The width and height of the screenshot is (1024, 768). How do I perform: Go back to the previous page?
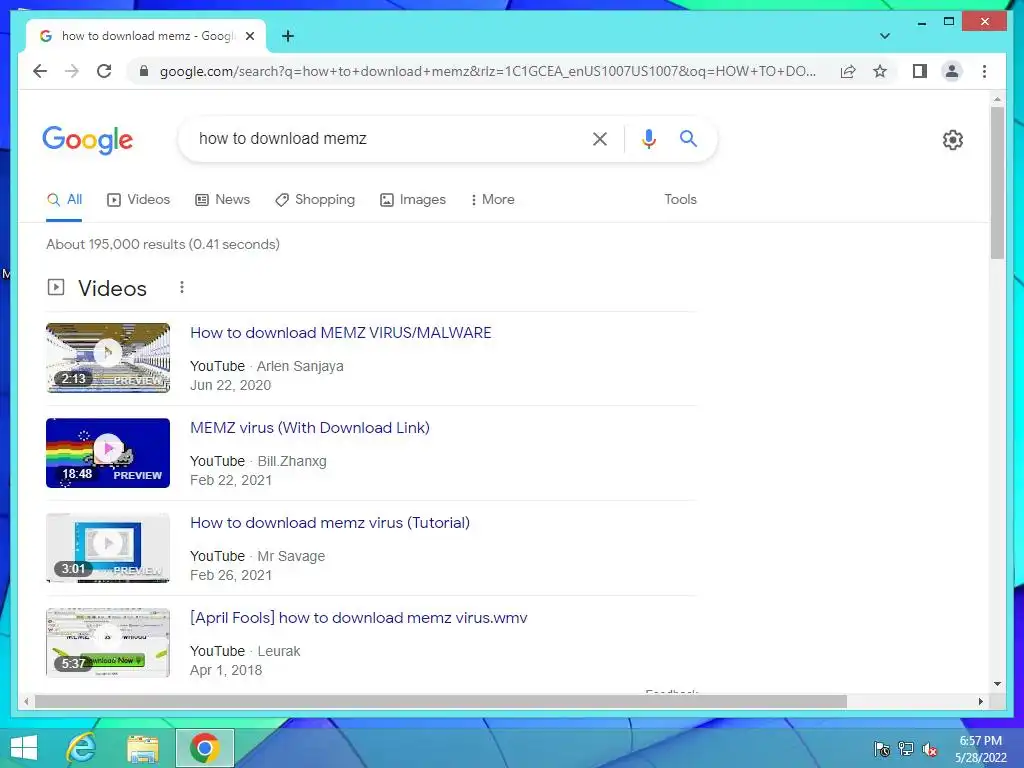[x=40, y=71]
